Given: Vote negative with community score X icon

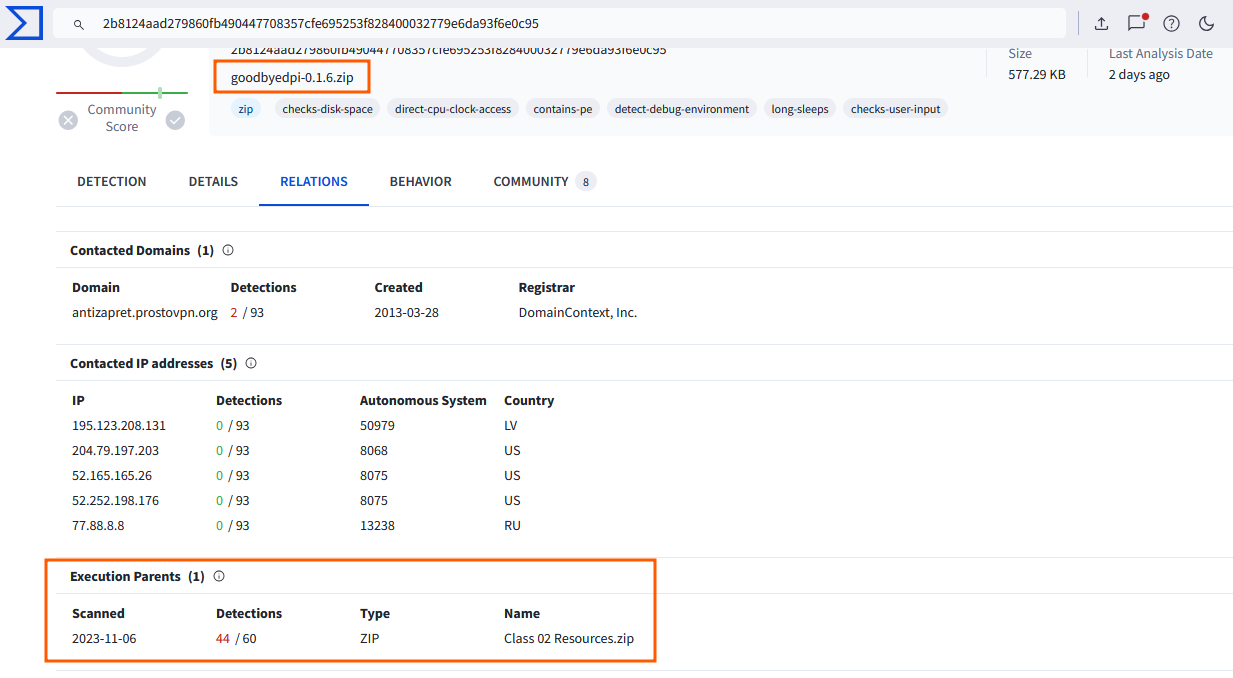Looking at the screenshot, I should (68, 120).
